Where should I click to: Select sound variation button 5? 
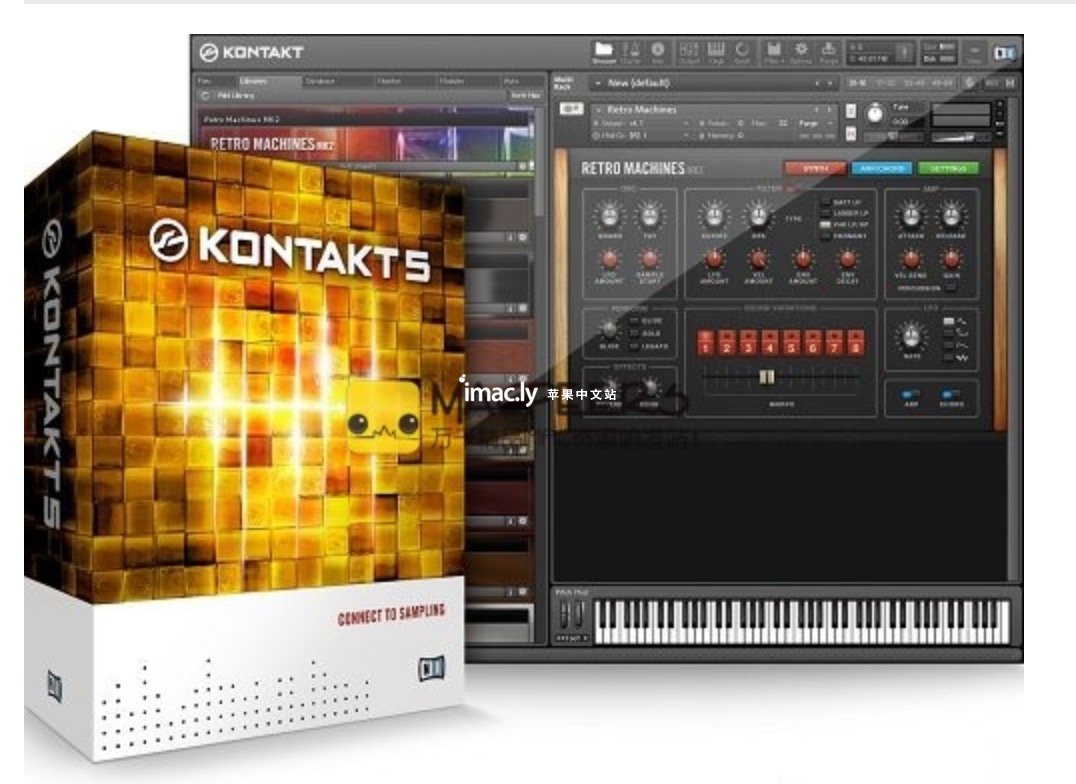(791, 342)
